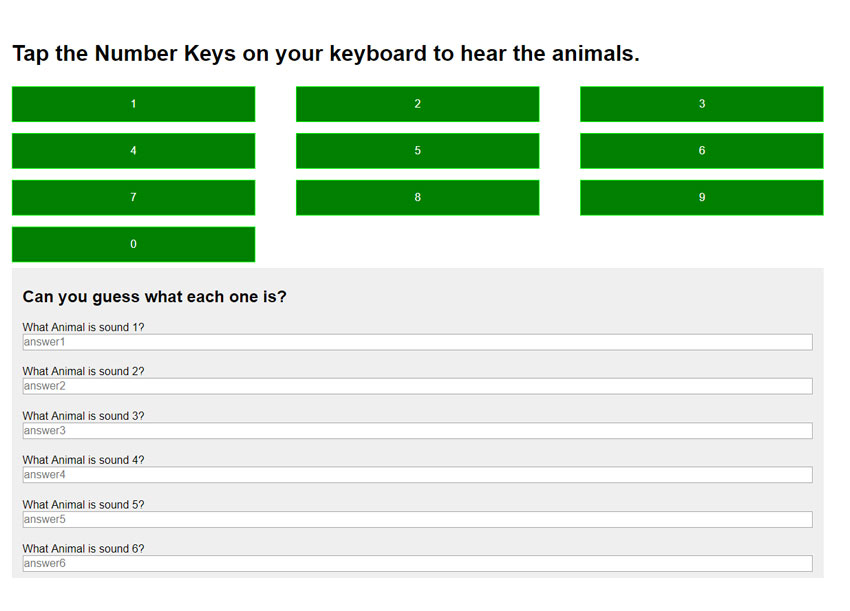The image size is (850, 611).
Task: Place cursor in the answer6 field
Action: click(417, 563)
